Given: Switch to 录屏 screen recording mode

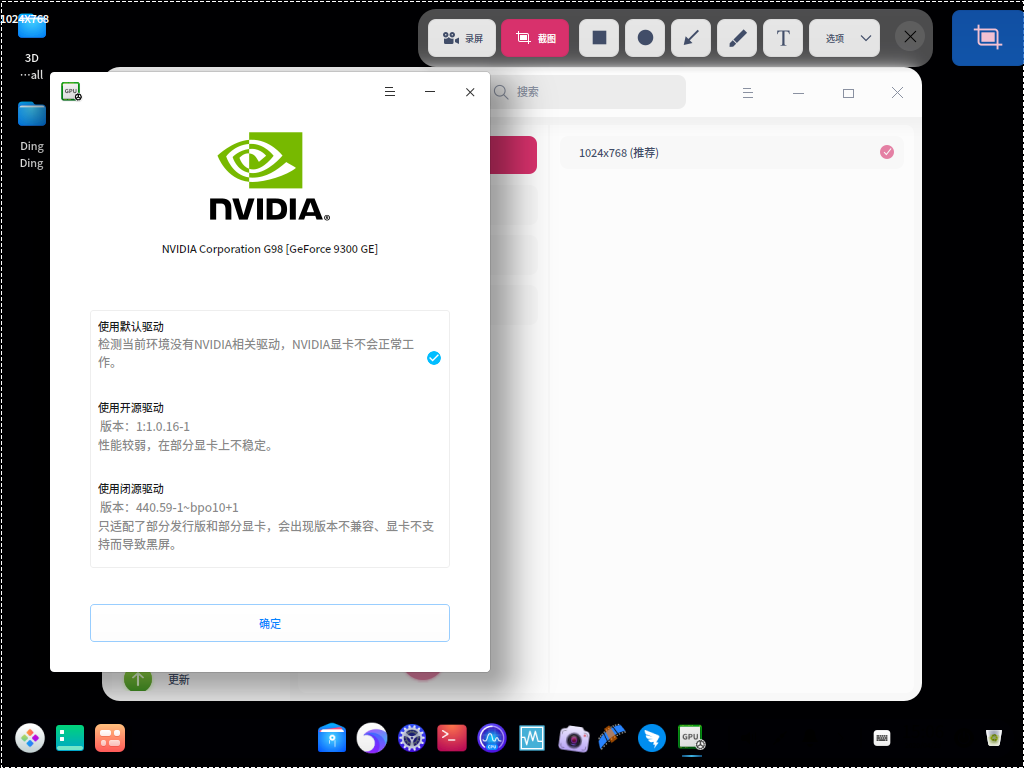Looking at the screenshot, I should [x=462, y=38].
